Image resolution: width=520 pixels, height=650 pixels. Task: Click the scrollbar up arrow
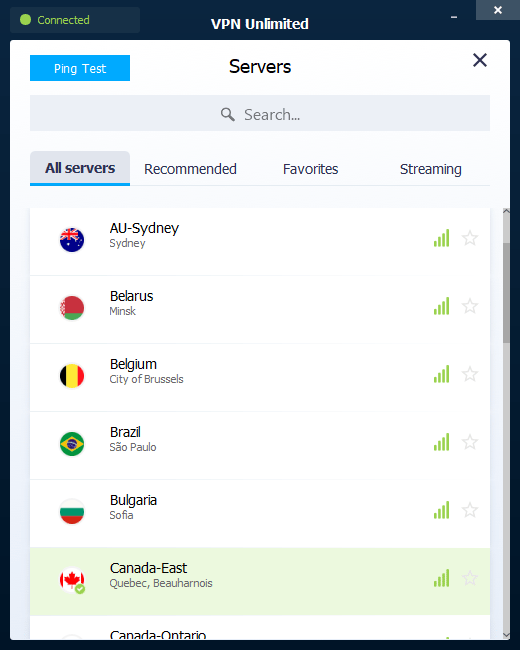(506, 211)
